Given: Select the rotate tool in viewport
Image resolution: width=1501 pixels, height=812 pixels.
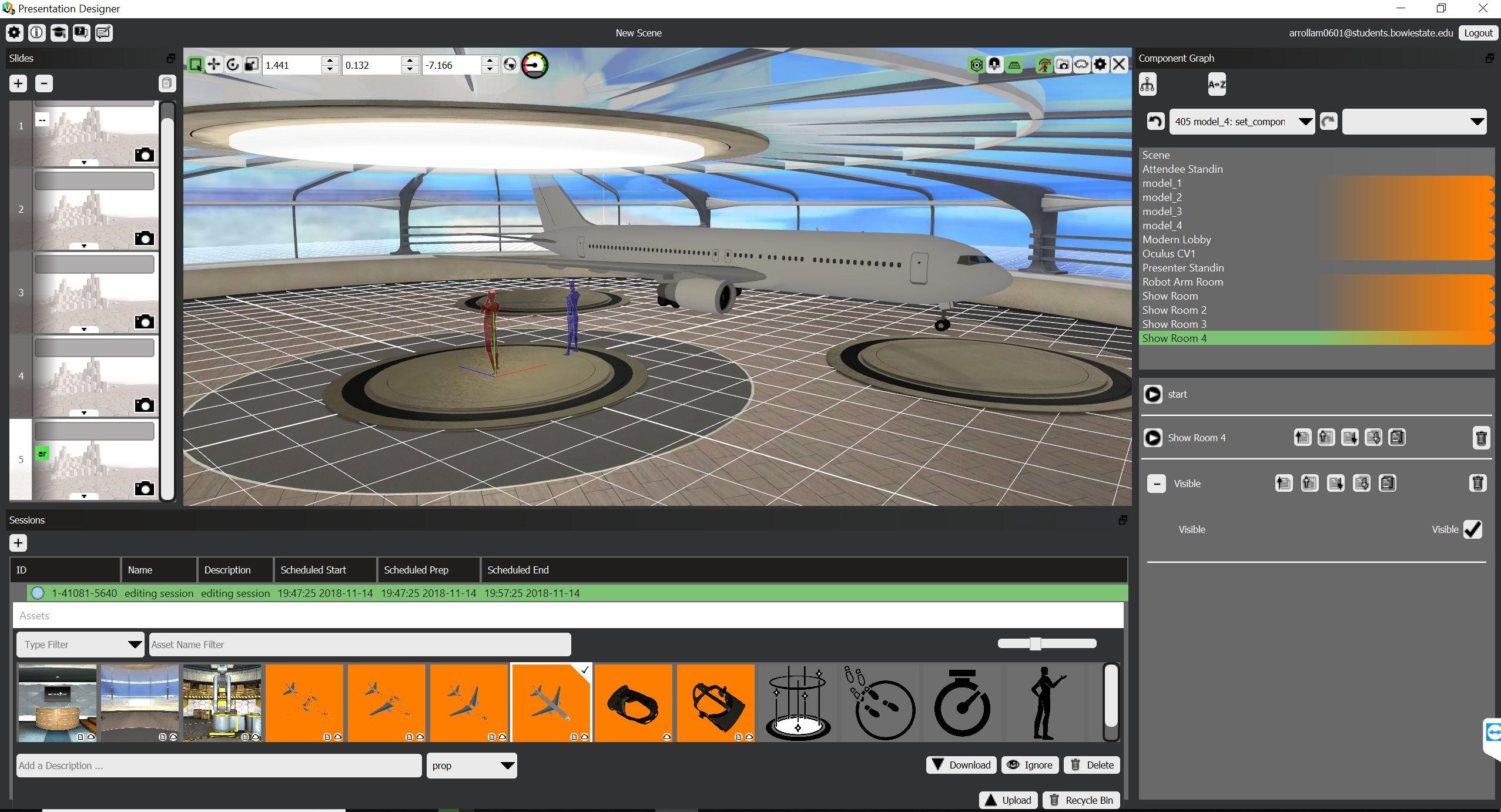Looking at the screenshot, I should 233,65.
